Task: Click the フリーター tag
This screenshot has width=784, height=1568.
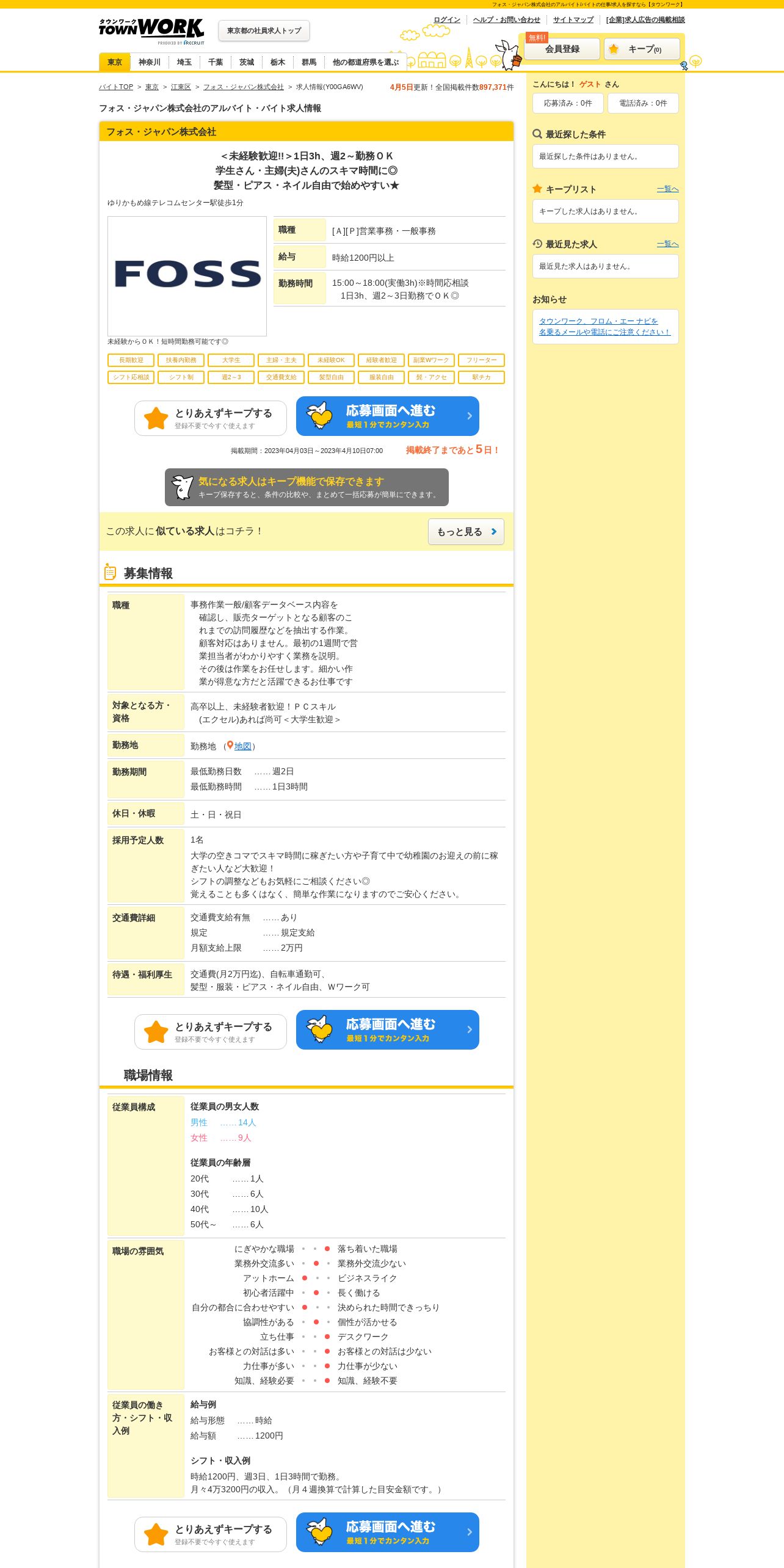Action: coord(482,360)
